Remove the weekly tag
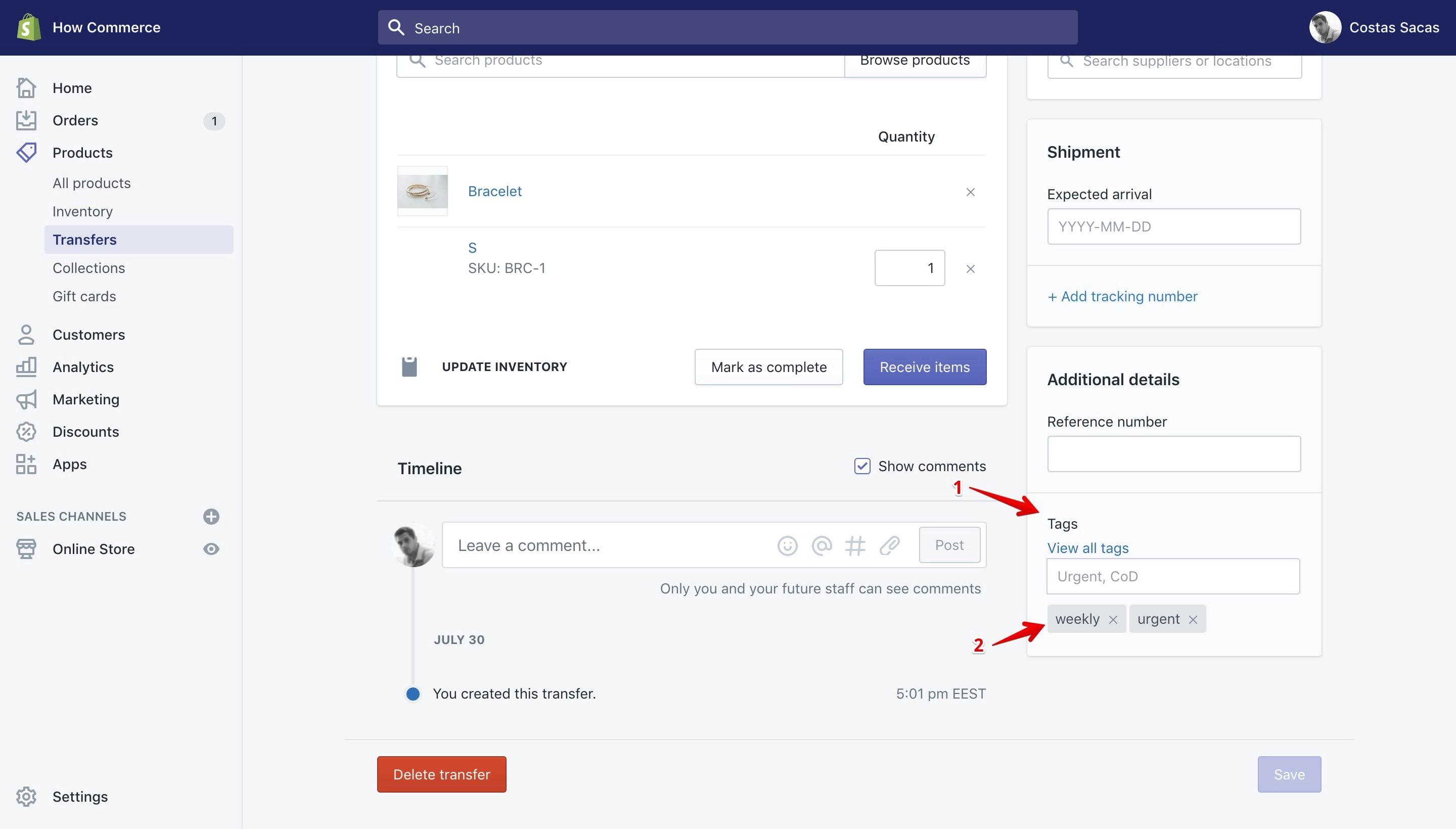1456x829 pixels. (1113, 619)
